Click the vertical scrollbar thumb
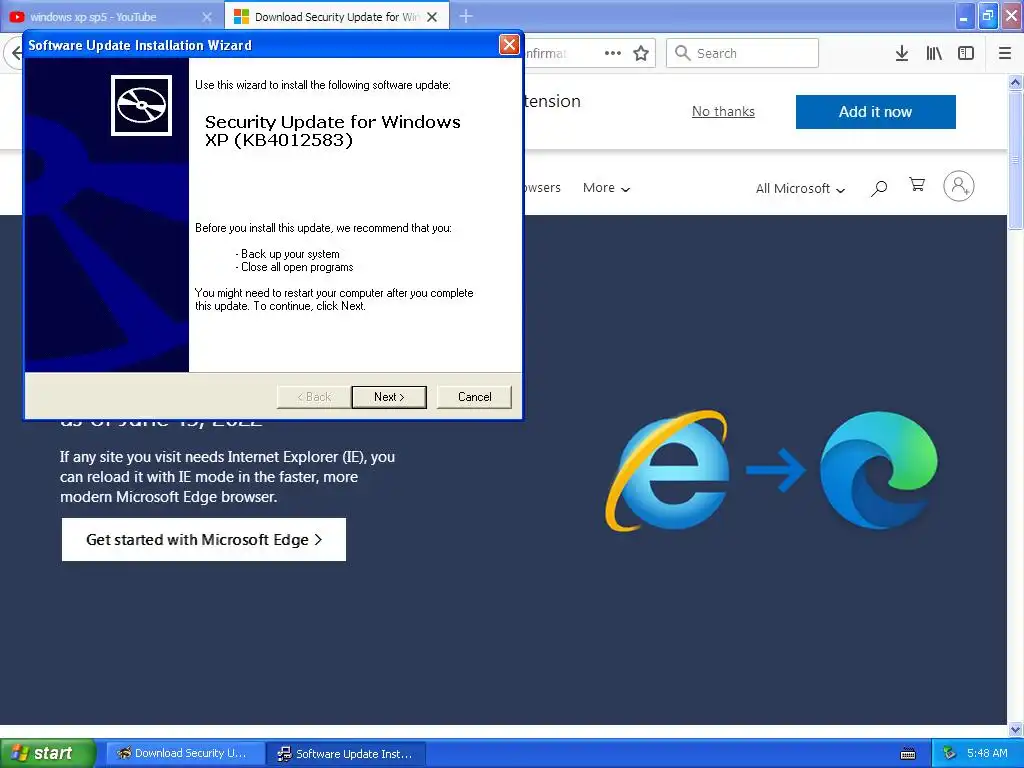1024x768 pixels. point(1015,160)
